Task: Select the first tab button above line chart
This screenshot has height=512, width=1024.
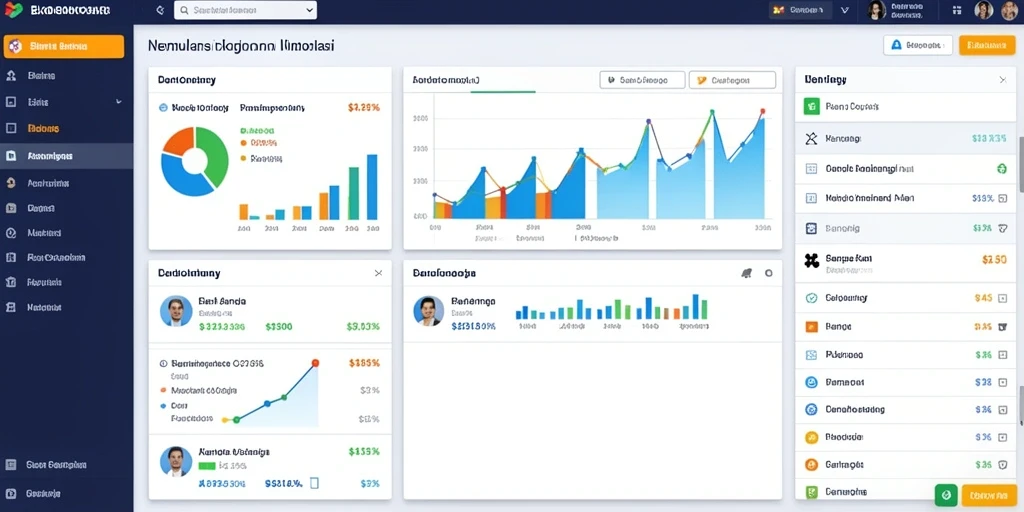Action: click(x=642, y=80)
